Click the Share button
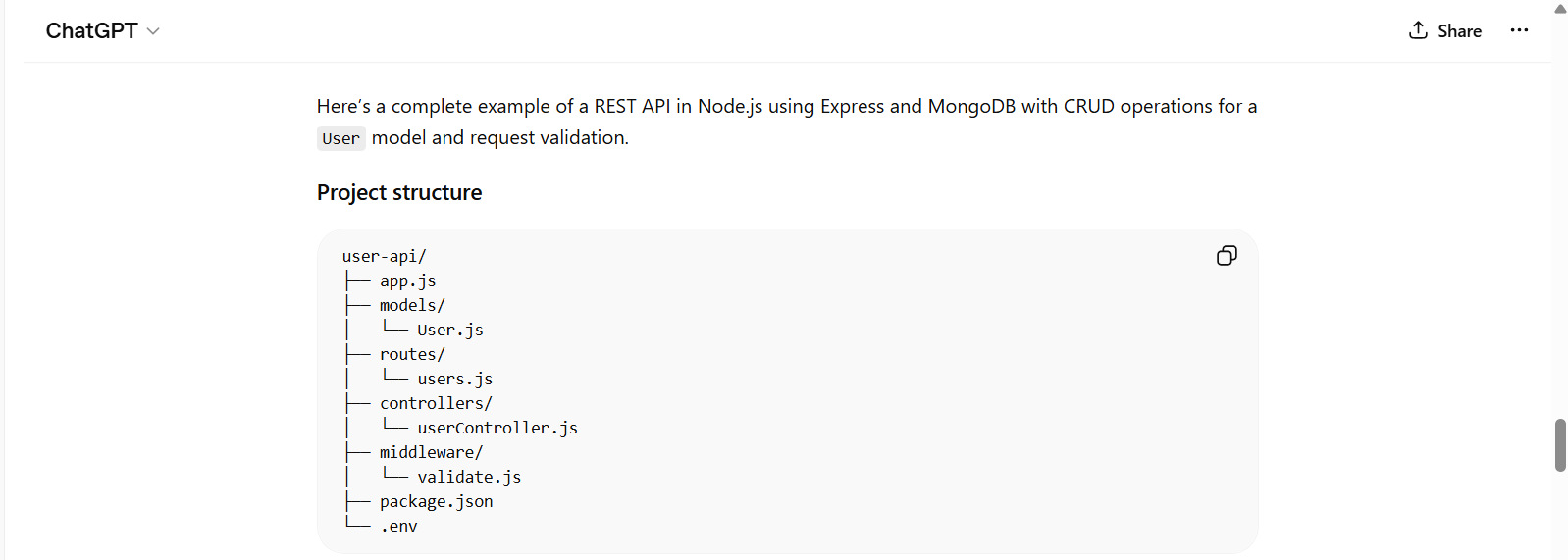The height and width of the screenshot is (560, 1568). coord(1445,31)
